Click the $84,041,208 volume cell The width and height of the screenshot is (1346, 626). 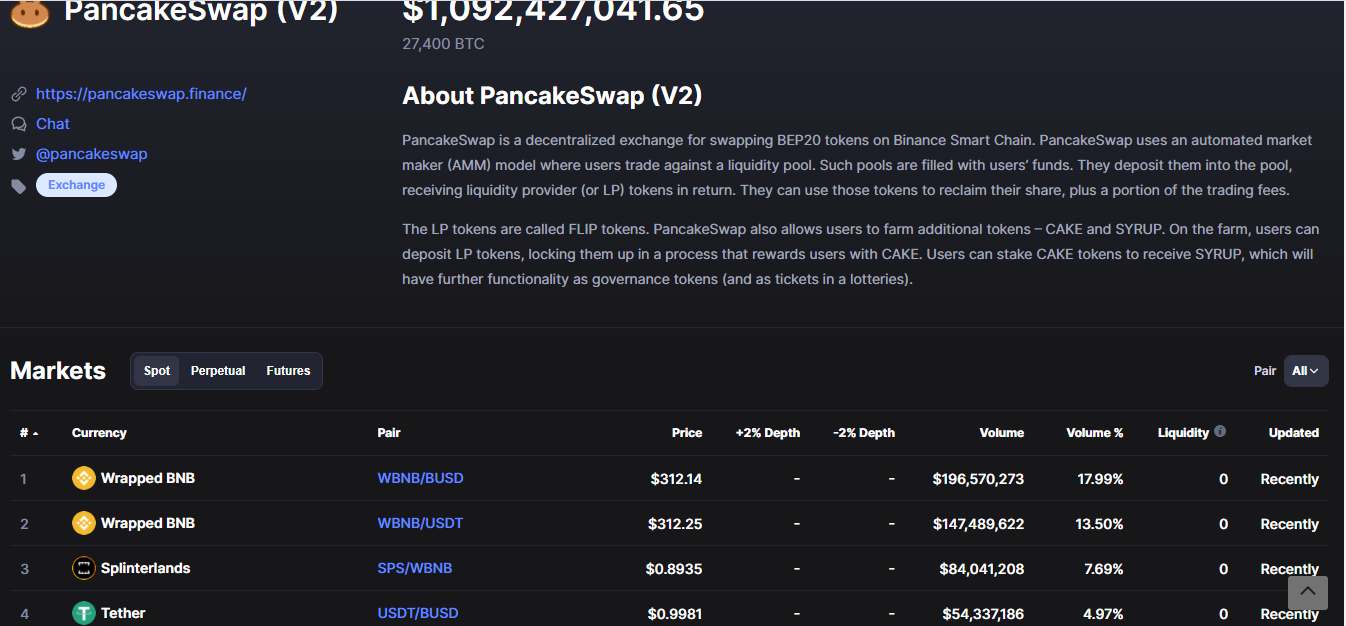[982, 569]
